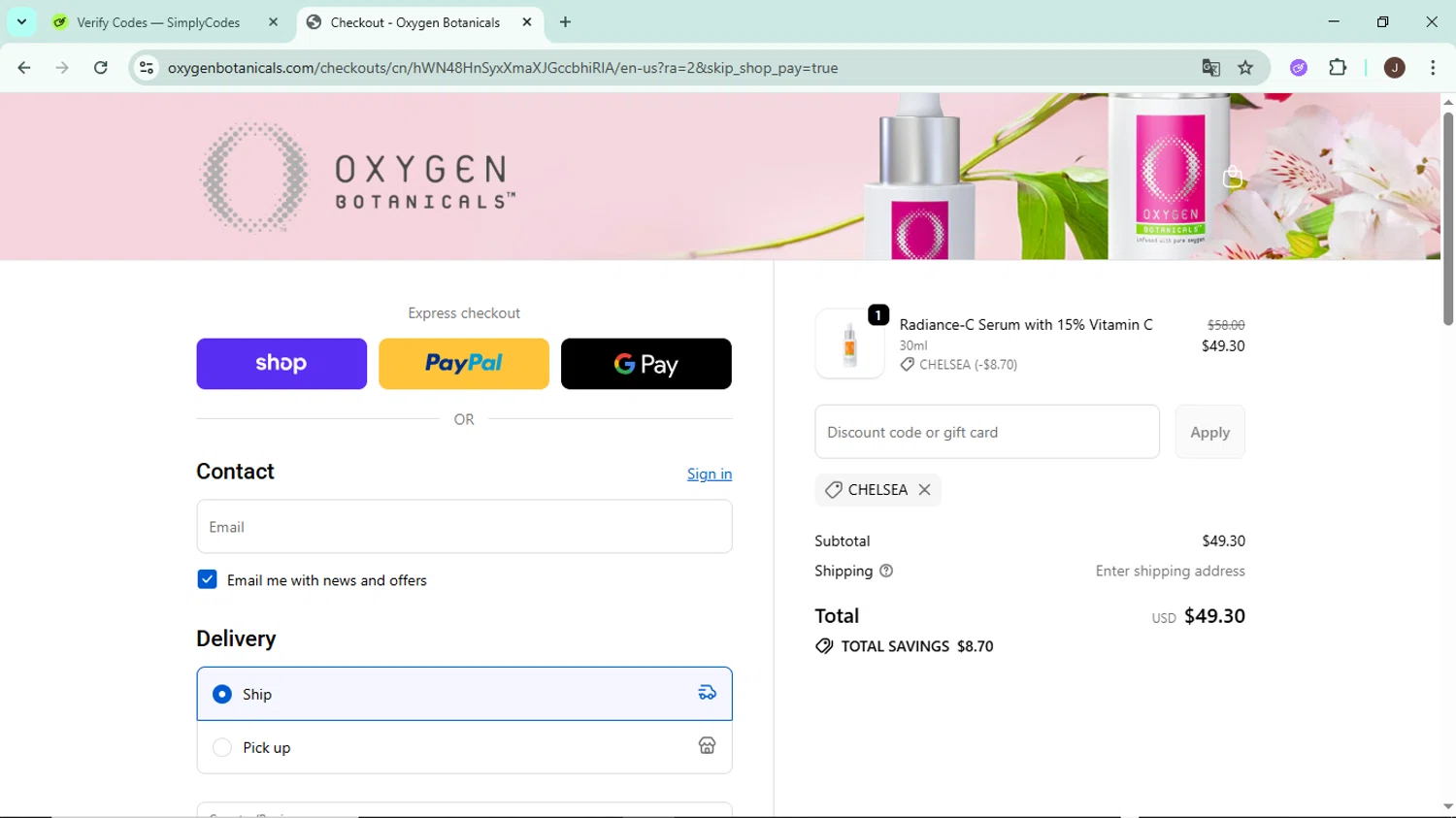
Task: Click the Subtotal $49.30 value
Action: pos(1223,540)
